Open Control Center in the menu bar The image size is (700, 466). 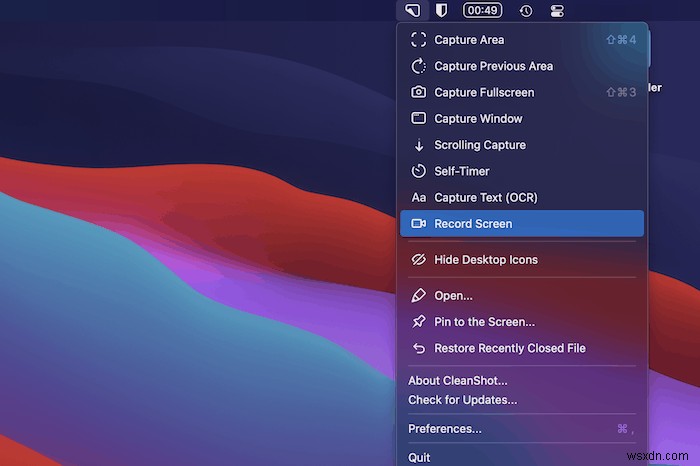point(557,10)
